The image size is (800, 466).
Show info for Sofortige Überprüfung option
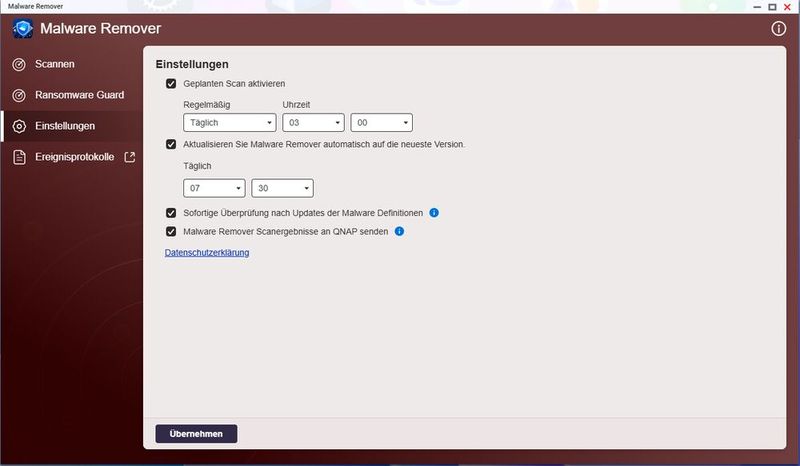[434, 213]
